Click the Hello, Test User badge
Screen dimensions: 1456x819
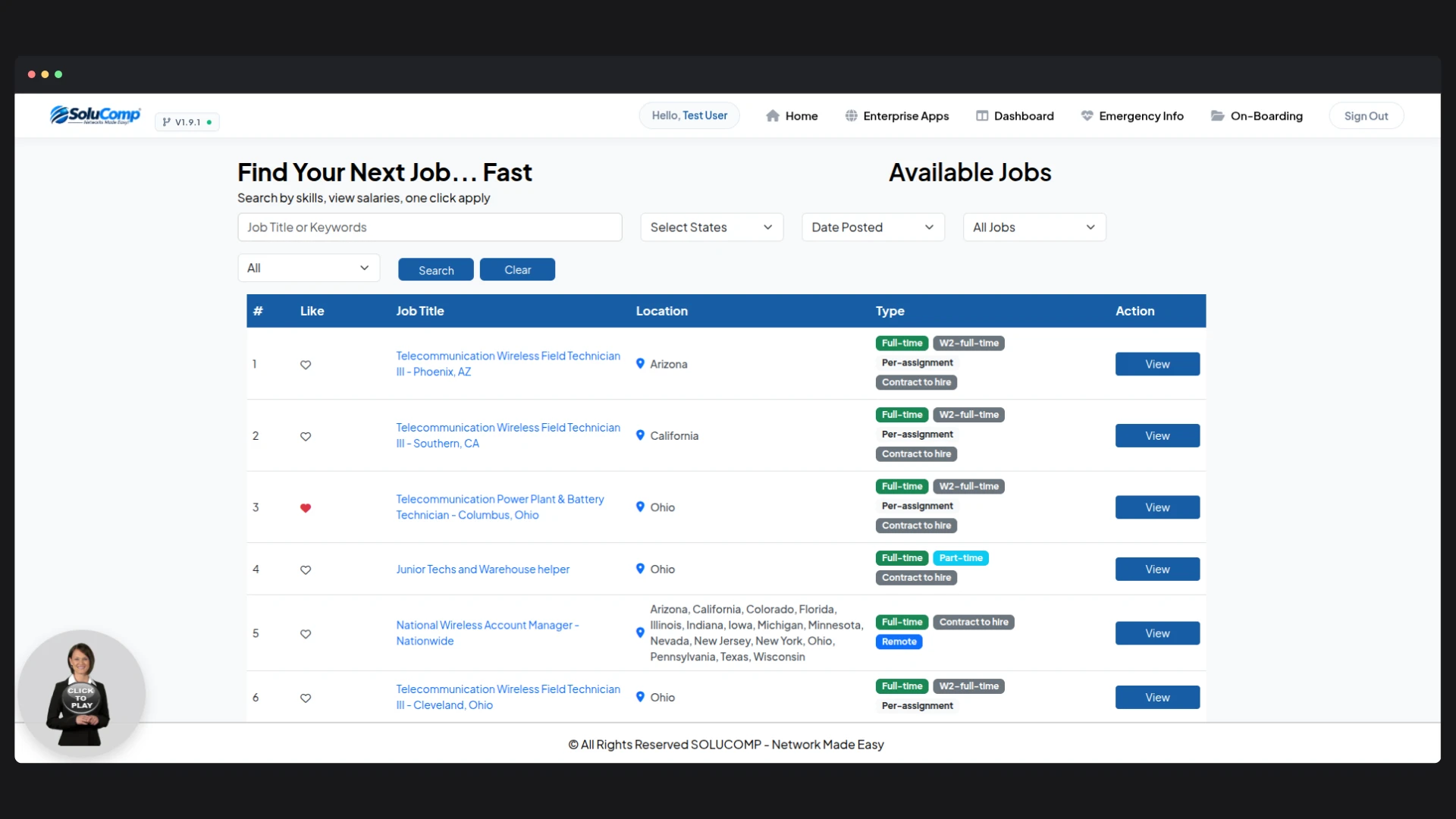[689, 115]
